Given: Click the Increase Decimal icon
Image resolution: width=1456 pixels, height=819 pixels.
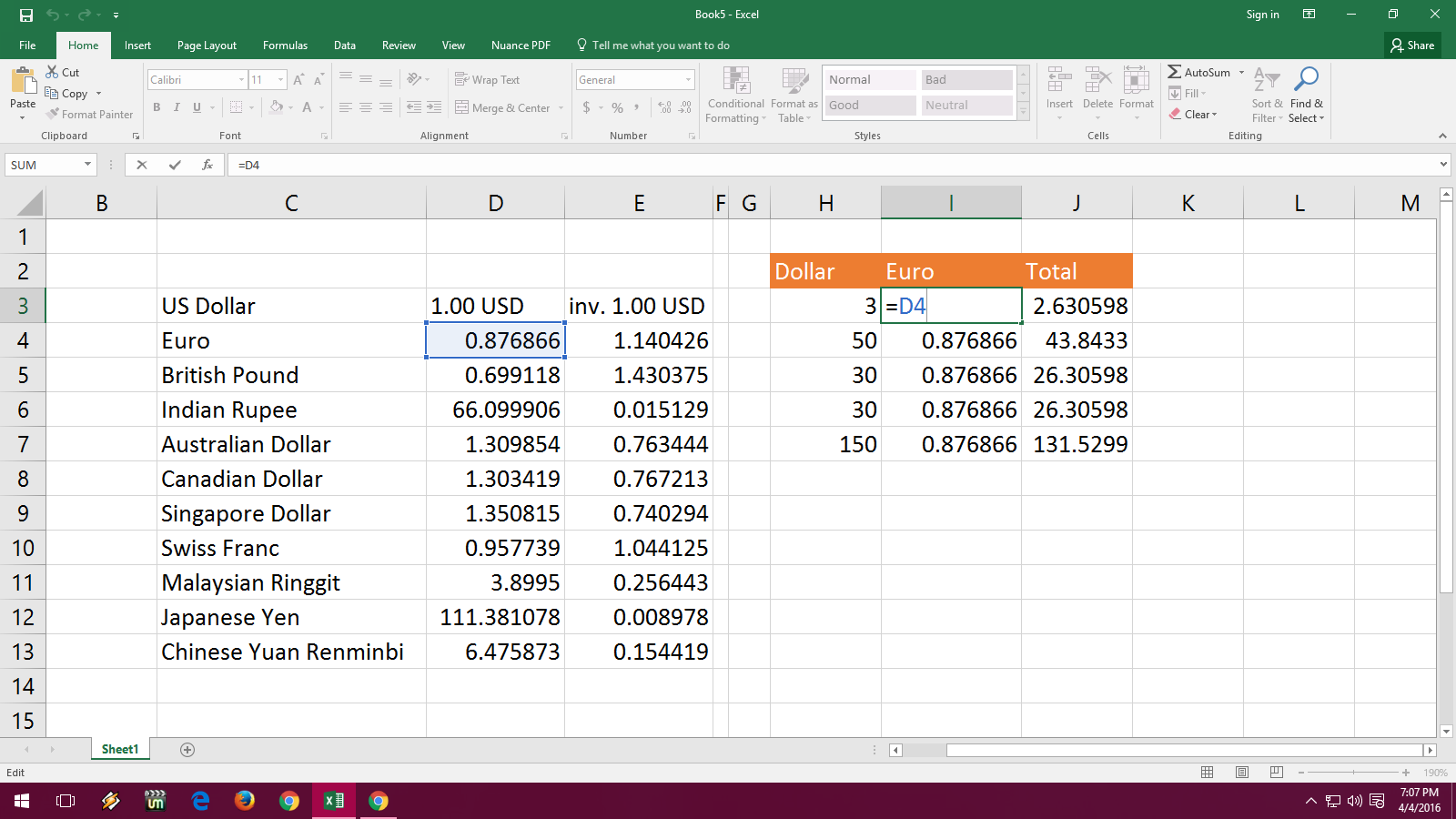Looking at the screenshot, I should [x=663, y=107].
